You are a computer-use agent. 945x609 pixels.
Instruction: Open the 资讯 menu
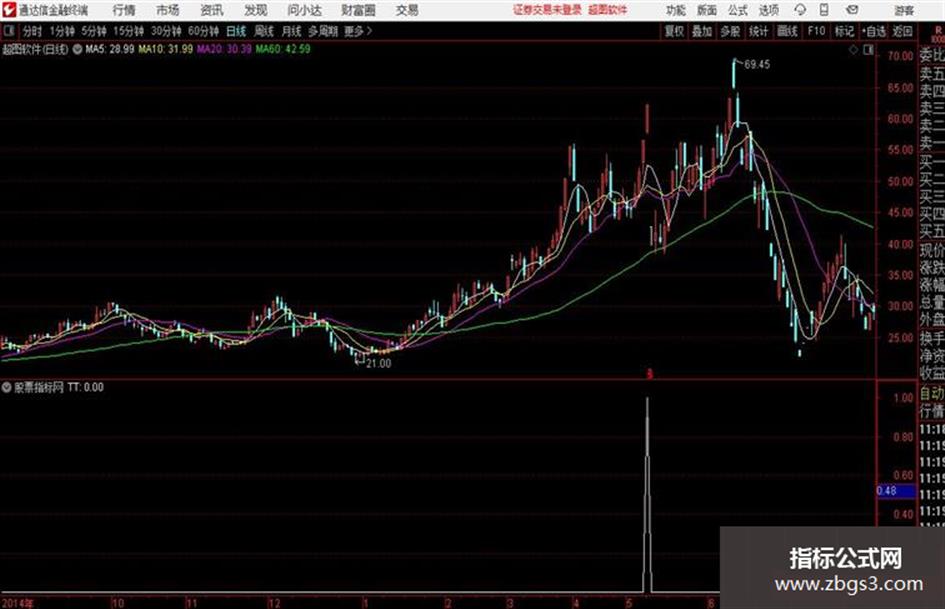[212, 10]
